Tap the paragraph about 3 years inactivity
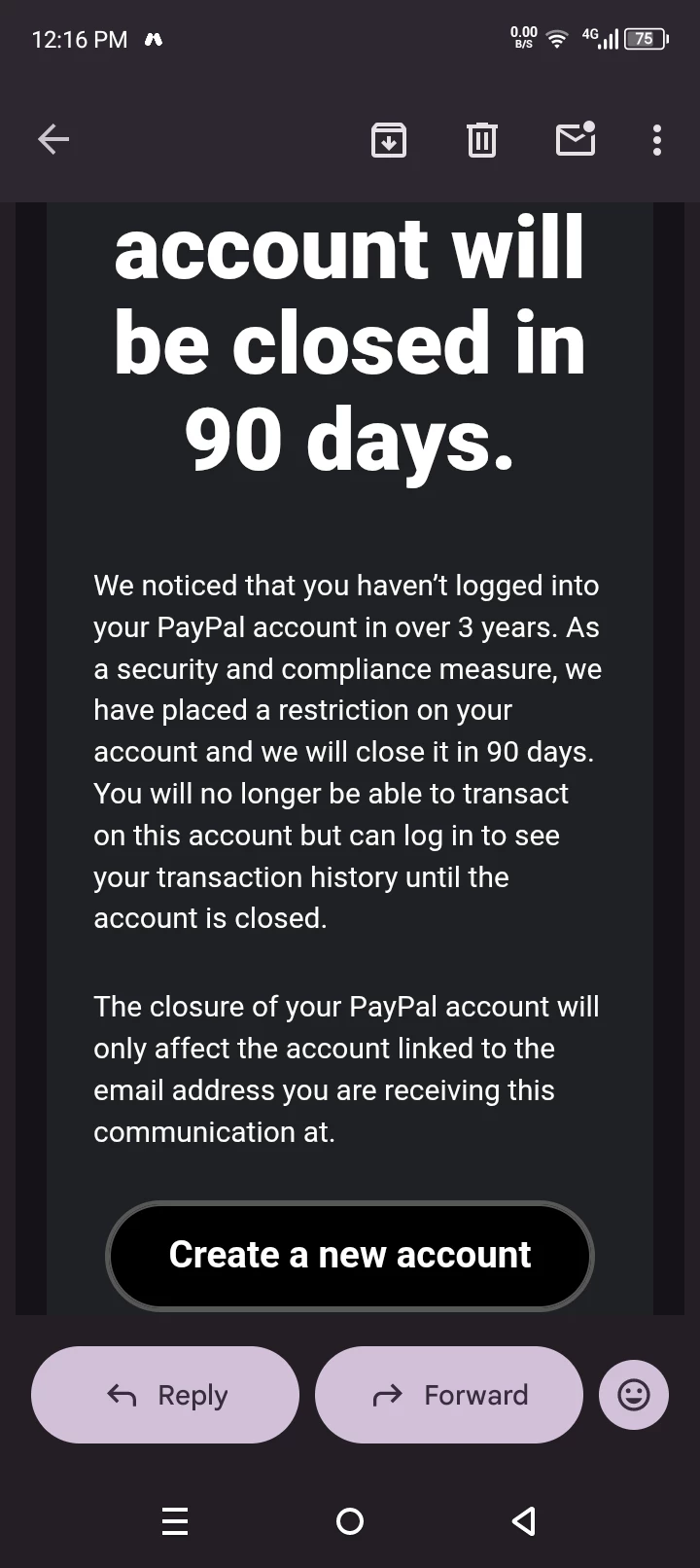700x1568 pixels. [x=348, y=752]
